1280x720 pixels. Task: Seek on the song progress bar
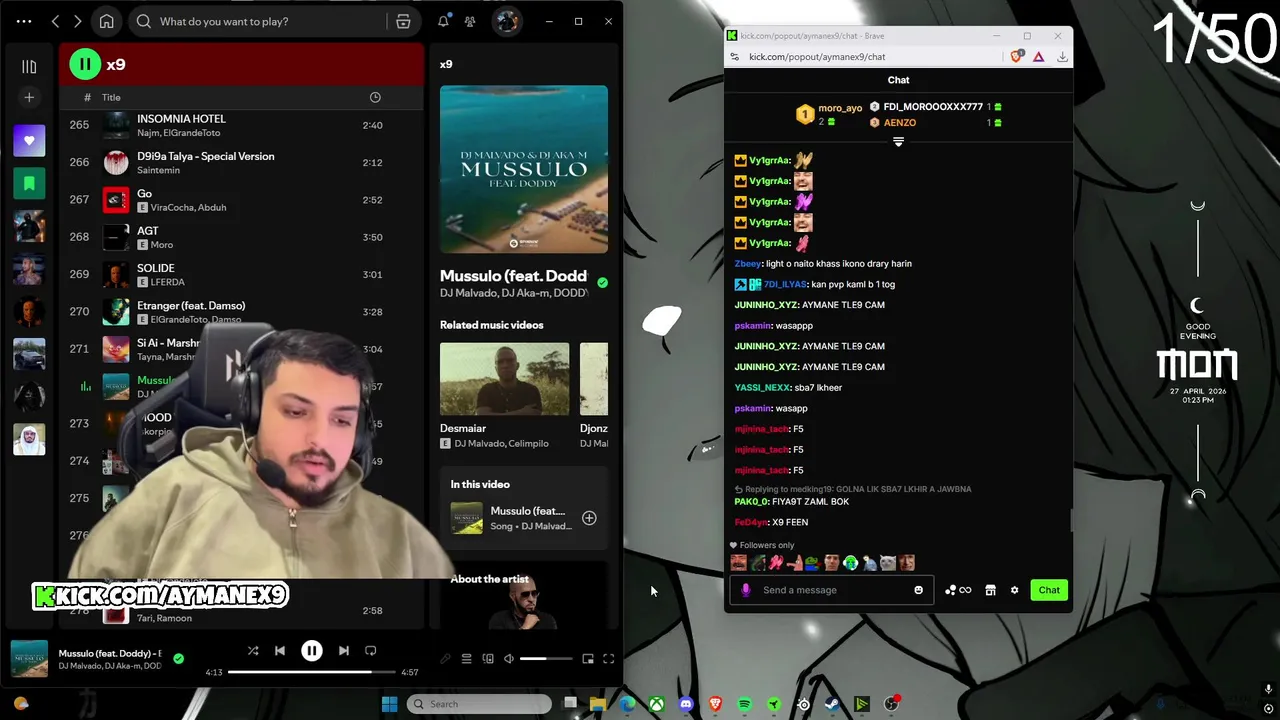[311, 673]
